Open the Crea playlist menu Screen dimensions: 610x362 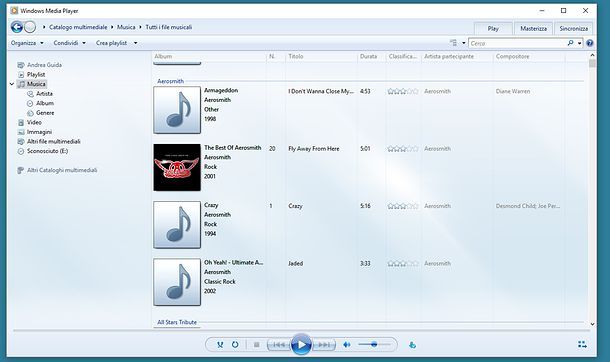[111, 43]
